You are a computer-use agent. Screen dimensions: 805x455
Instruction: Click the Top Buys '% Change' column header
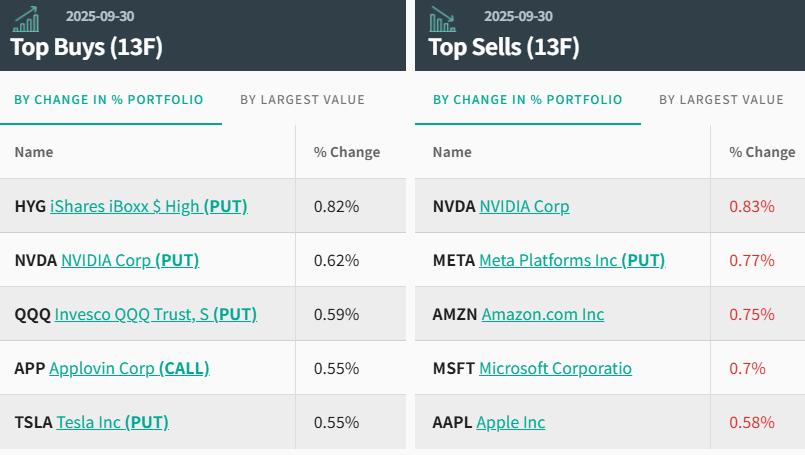click(346, 153)
